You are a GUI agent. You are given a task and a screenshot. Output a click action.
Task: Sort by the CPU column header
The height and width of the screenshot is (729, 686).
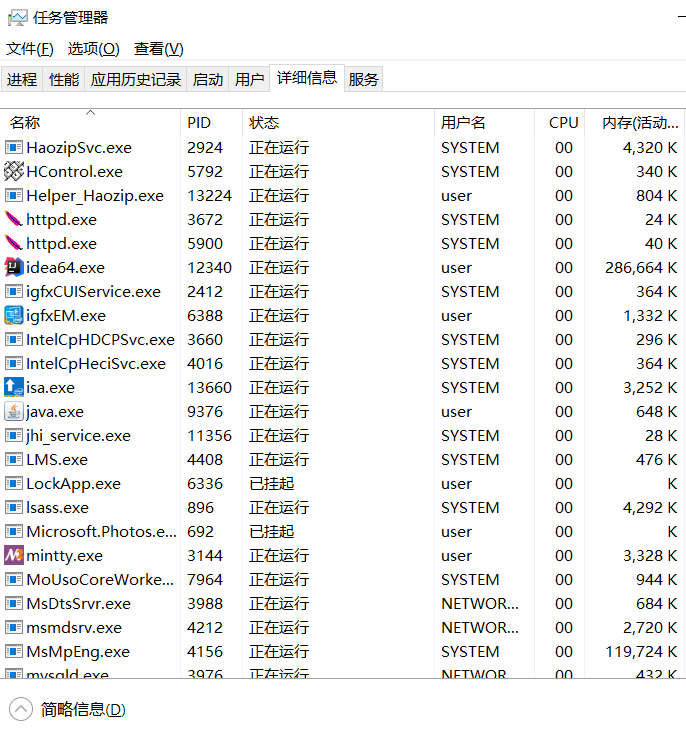(x=560, y=123)
